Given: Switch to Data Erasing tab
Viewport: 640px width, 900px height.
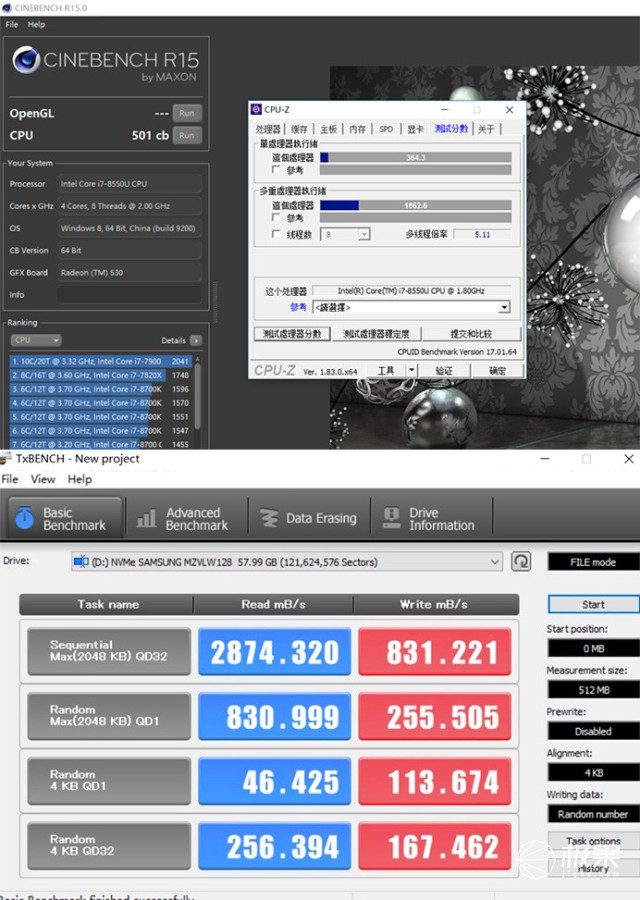Looking at the screenshot, I should (x=308, y=518).
